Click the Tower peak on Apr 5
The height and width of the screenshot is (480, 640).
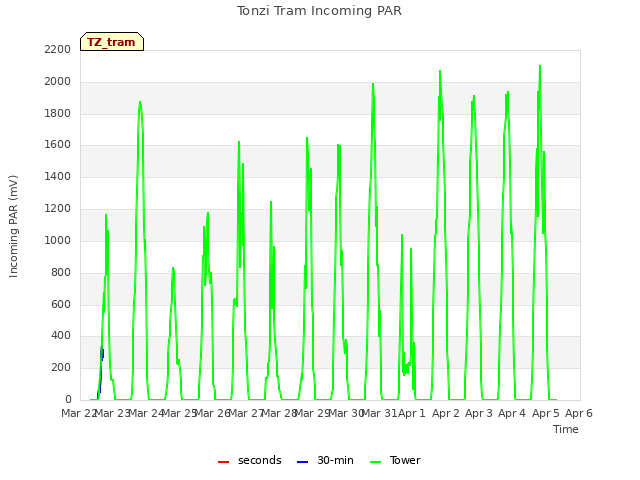[540, 66]
